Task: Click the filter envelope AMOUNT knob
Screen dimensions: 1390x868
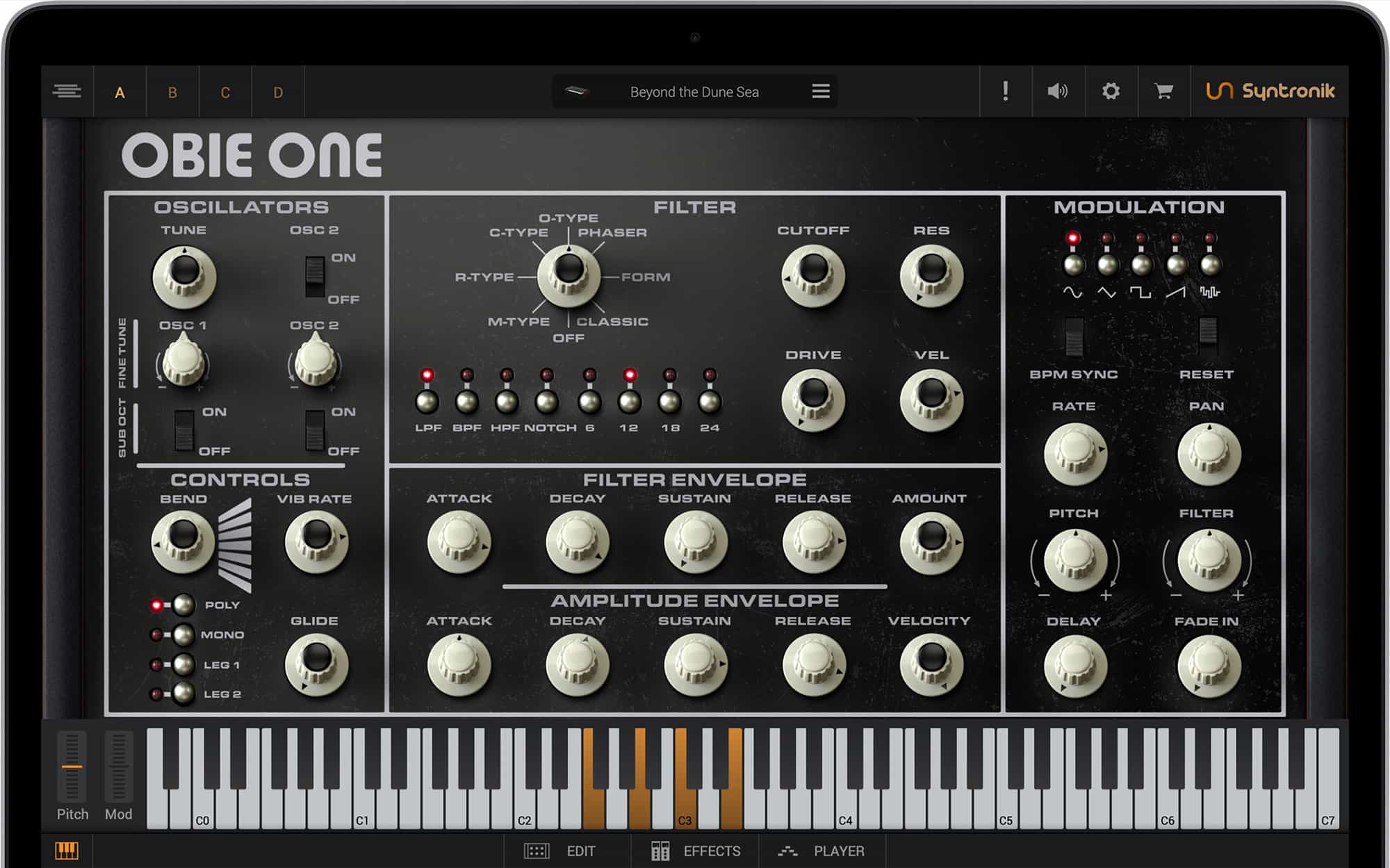Action: pyautogui.click(x=931, y=543)
